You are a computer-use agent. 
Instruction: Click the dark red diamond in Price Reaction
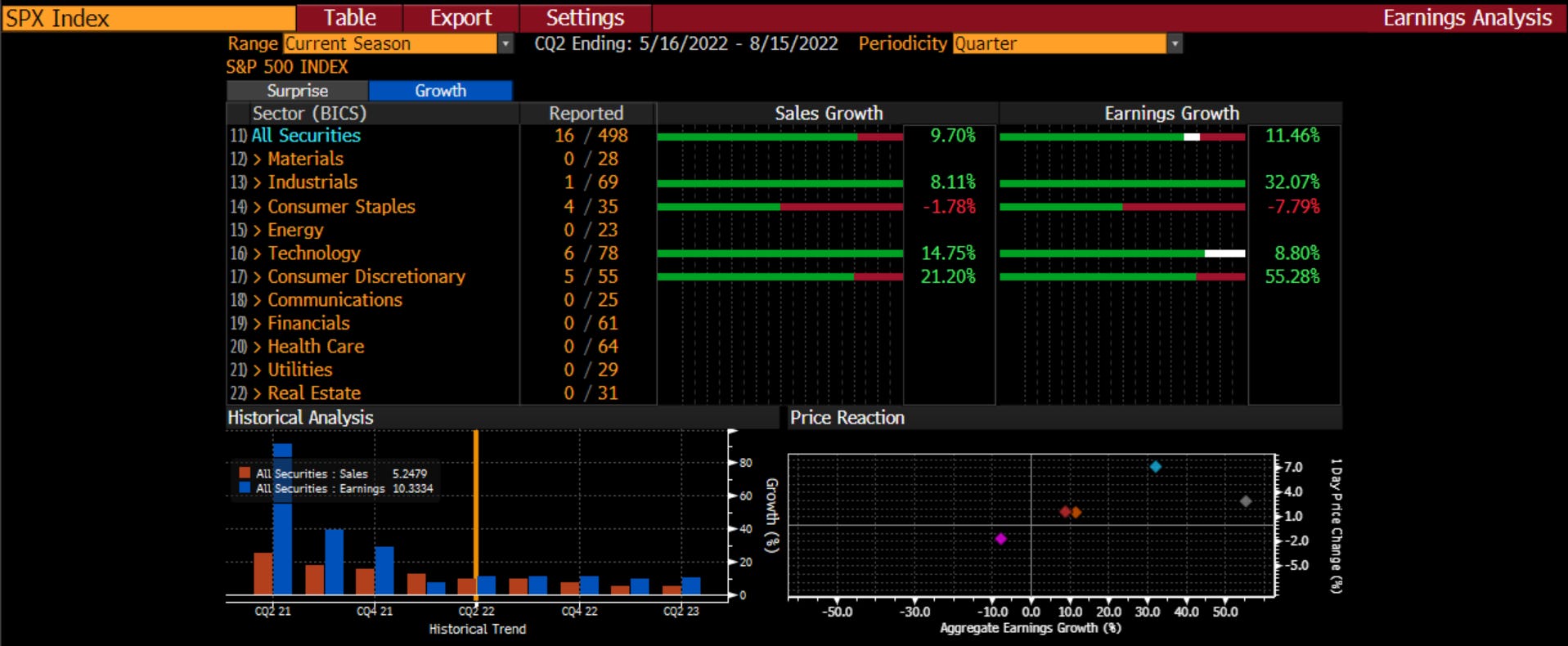1065,512
